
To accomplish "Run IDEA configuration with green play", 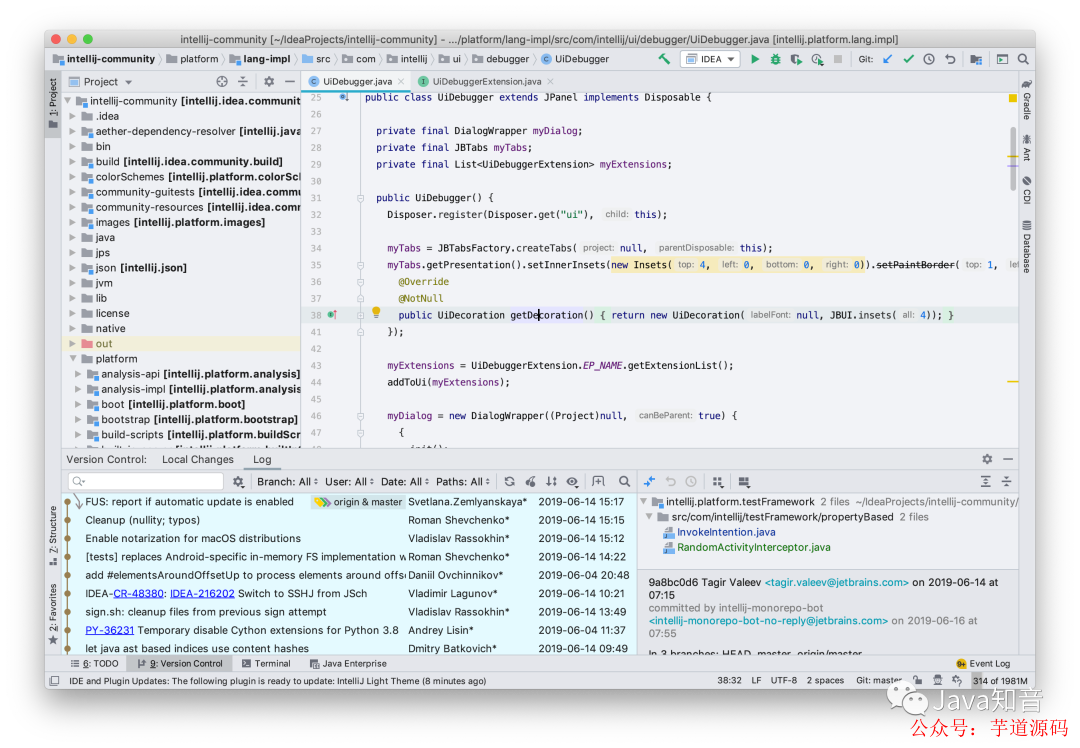I will (x=755, y=59).
